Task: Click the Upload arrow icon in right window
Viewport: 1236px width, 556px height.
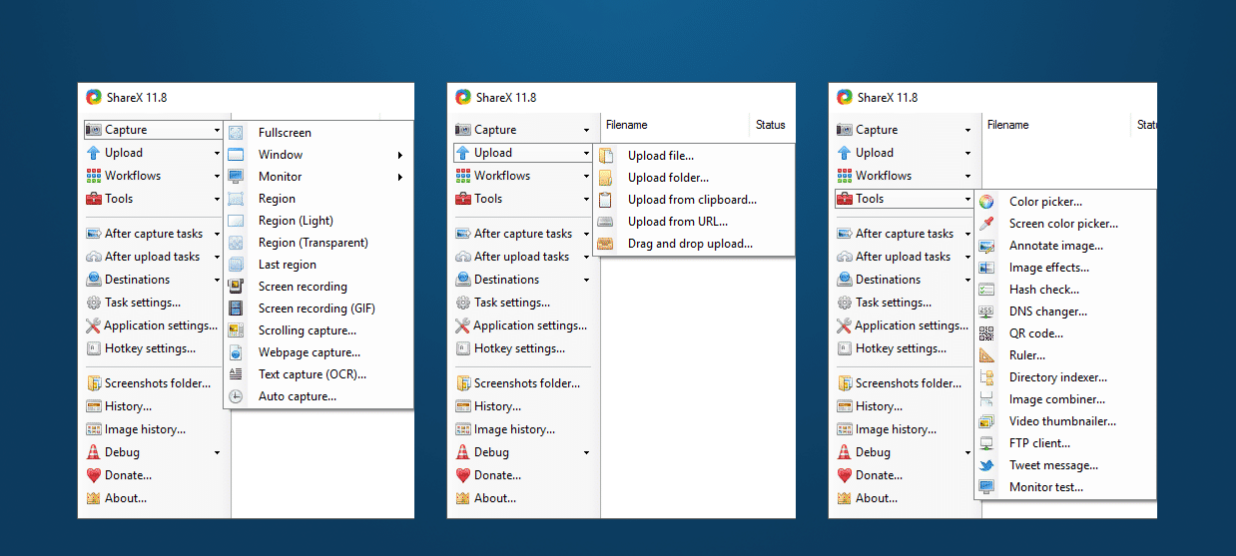Action: pos(844,152)
